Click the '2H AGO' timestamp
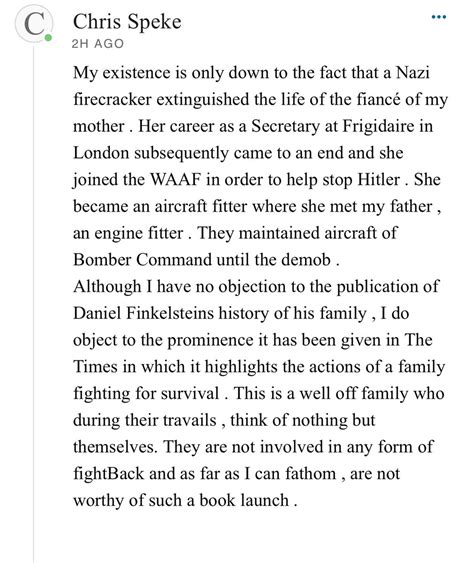Image resolution: width=474 pixels, height=563 pixels. [98, 44]
